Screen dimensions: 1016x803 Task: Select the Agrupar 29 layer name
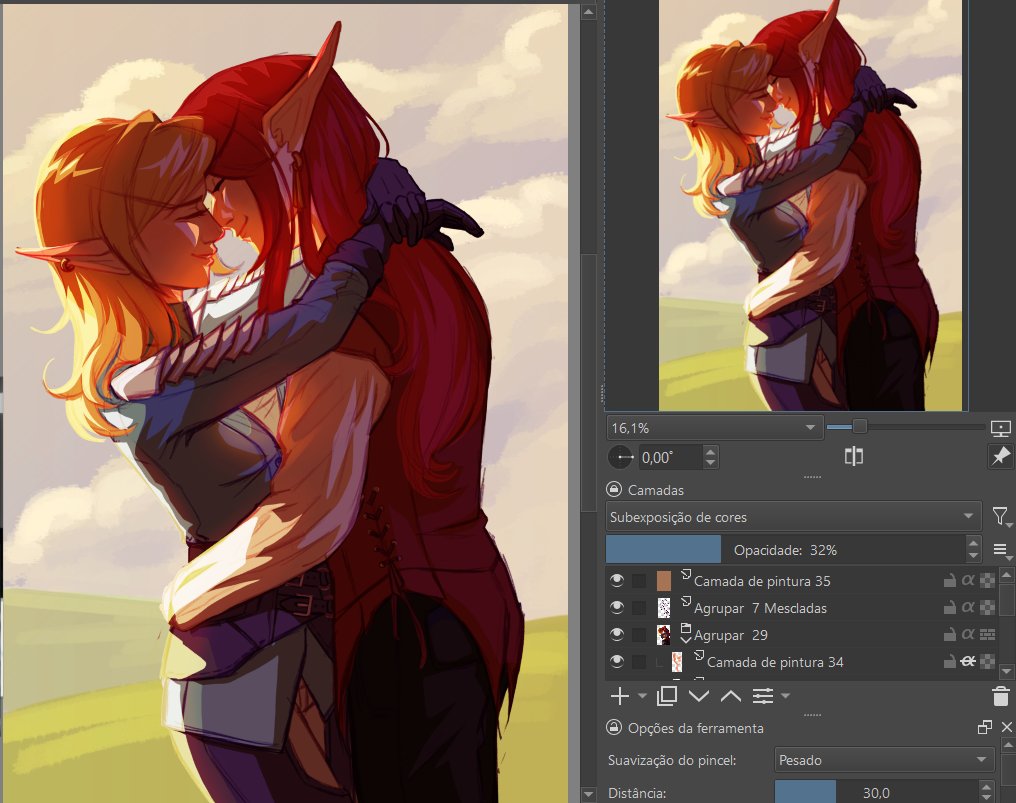click(731, 634)
